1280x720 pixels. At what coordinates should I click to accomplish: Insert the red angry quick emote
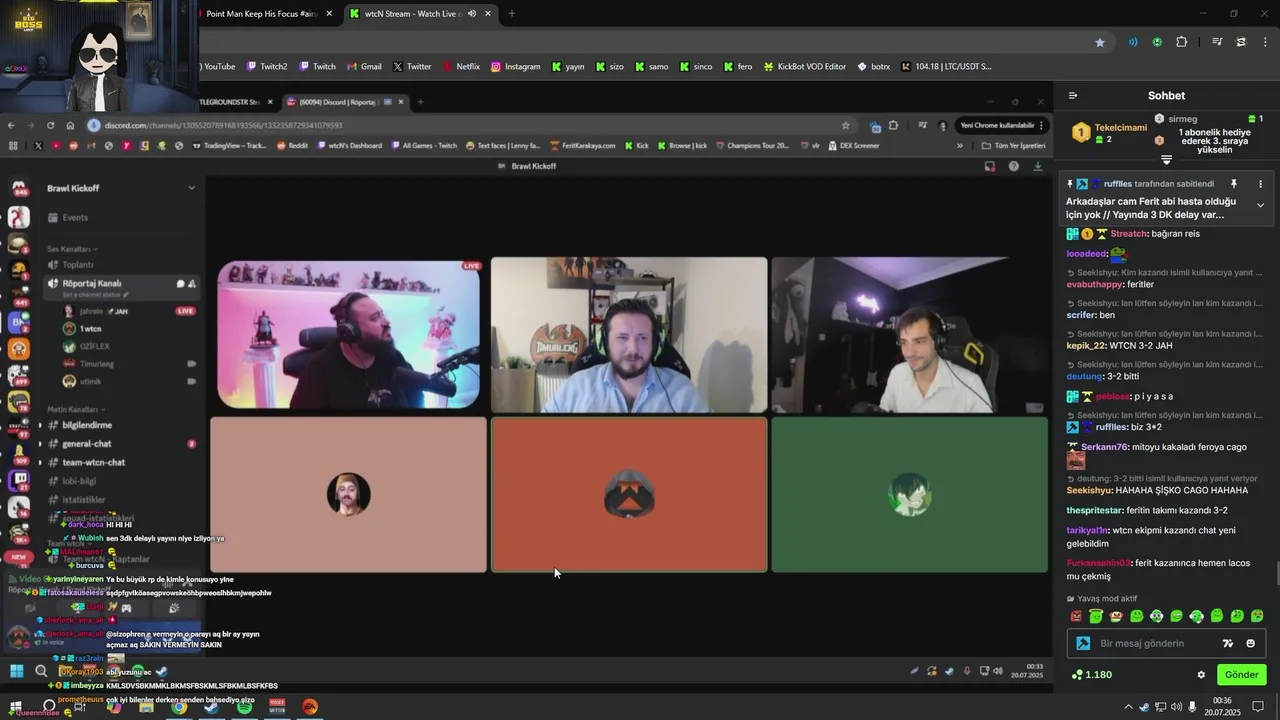pos(1076,616)
